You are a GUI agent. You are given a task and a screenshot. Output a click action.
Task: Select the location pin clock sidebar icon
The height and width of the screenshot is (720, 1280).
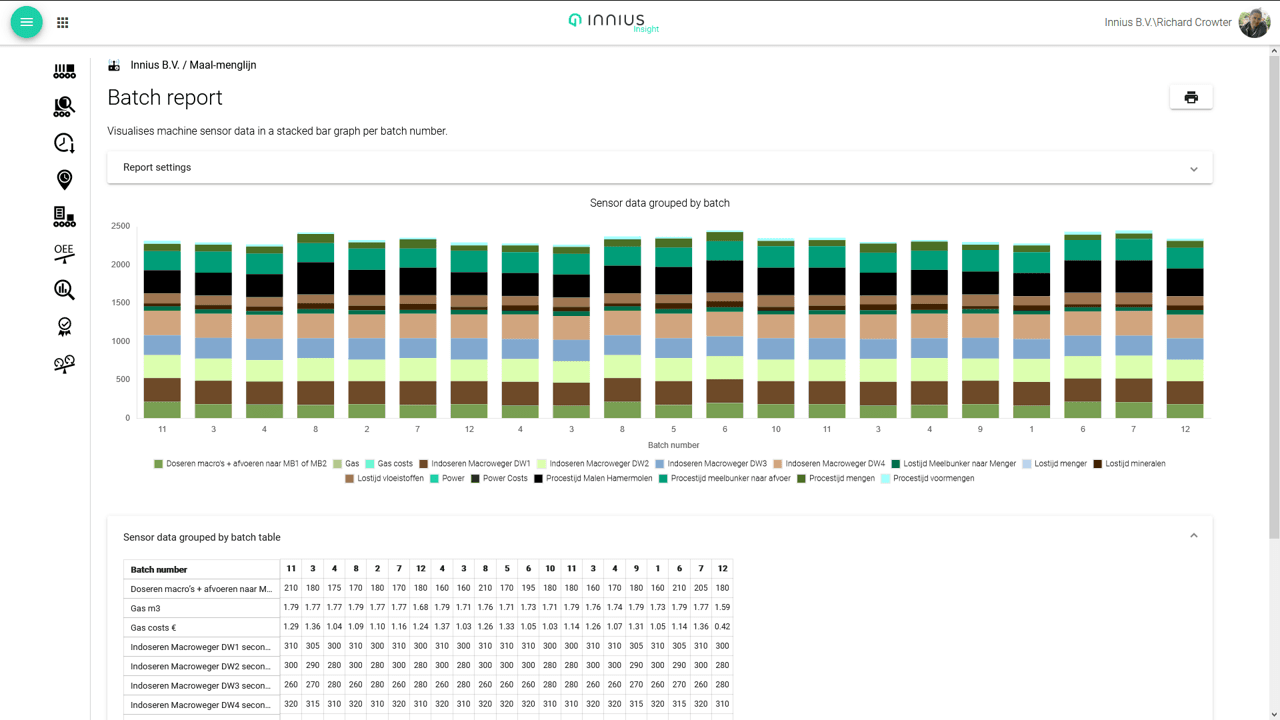pyautogui.click(x=64, y=180)
